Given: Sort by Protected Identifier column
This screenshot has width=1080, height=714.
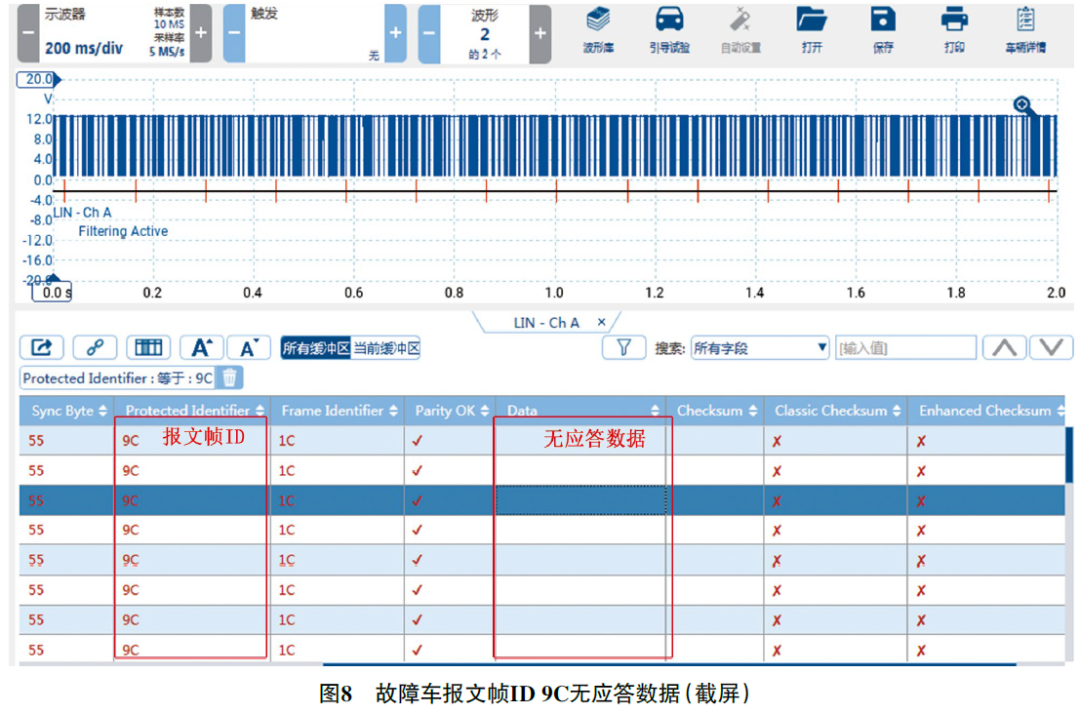Looking at the screenshot, I should click(260, 411).
